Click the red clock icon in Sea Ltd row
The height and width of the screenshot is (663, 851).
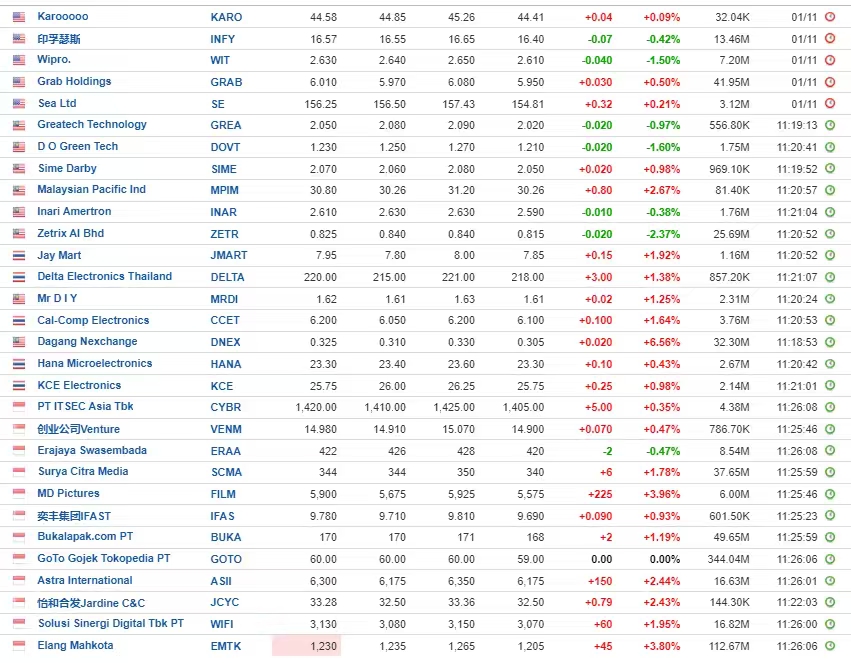(829, 104)
